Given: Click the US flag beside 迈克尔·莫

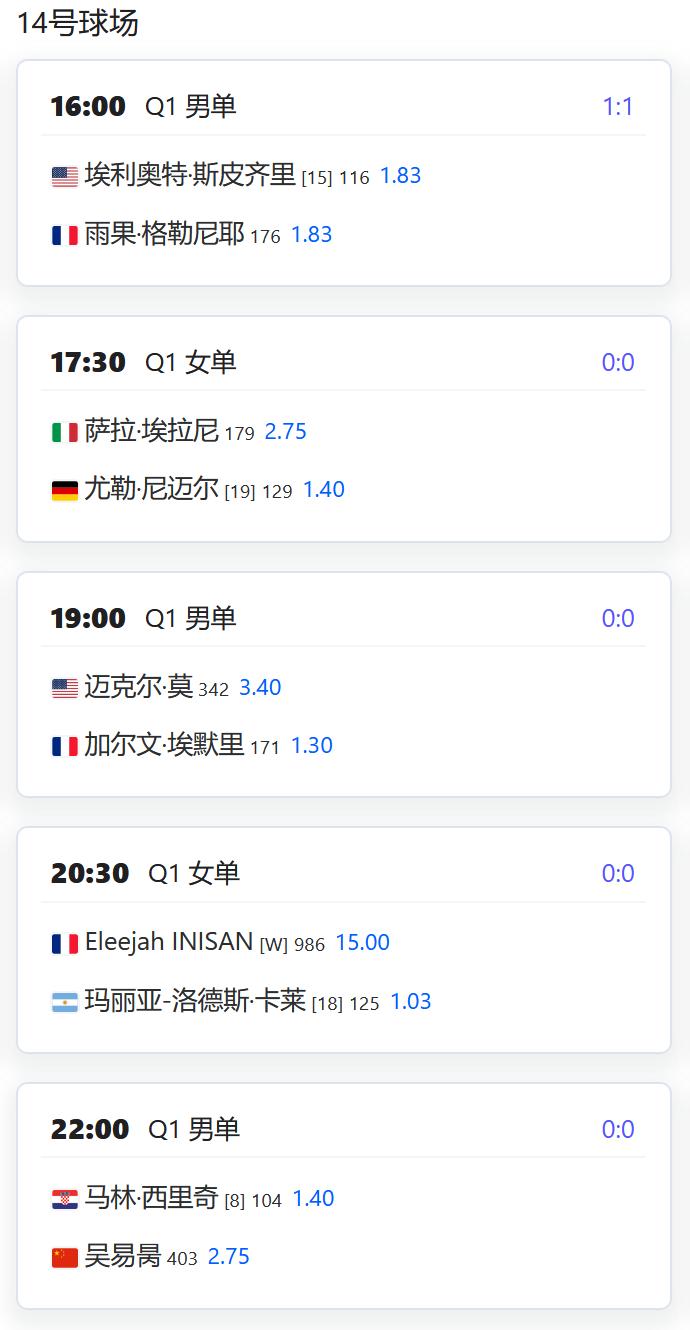Looking at the screenshot, I should [65, 689].
